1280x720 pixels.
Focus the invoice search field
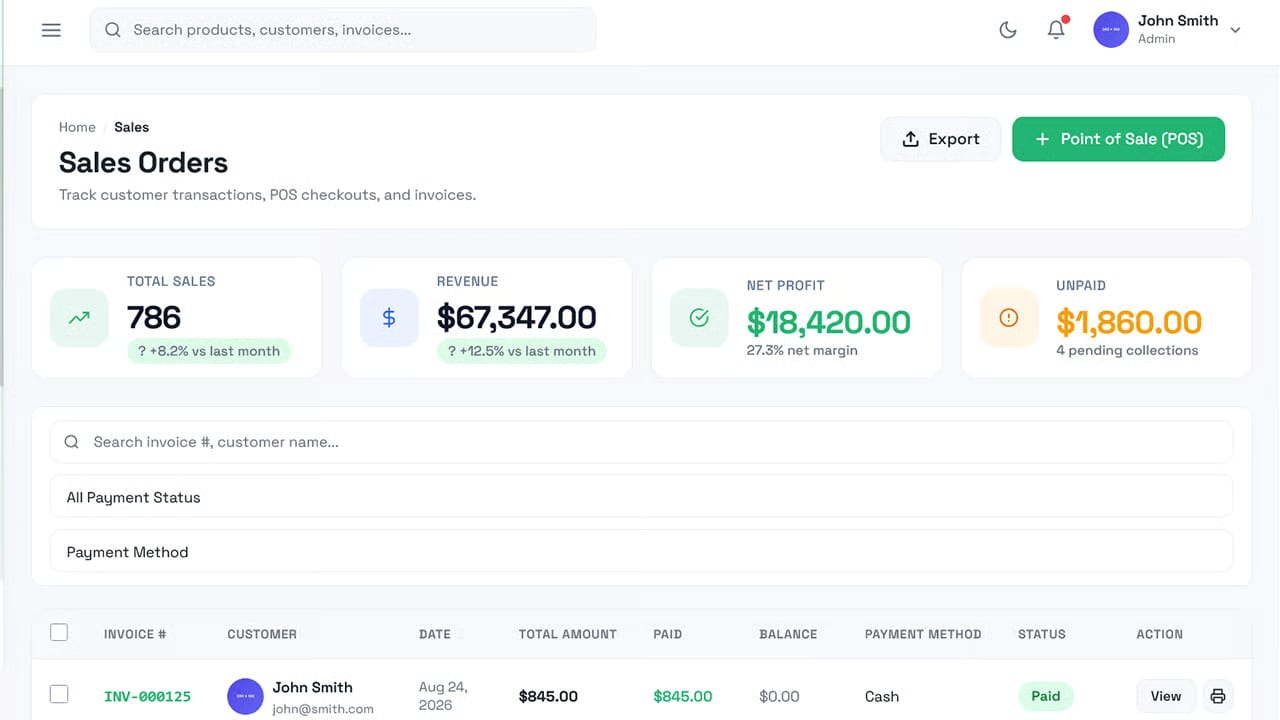641,442
